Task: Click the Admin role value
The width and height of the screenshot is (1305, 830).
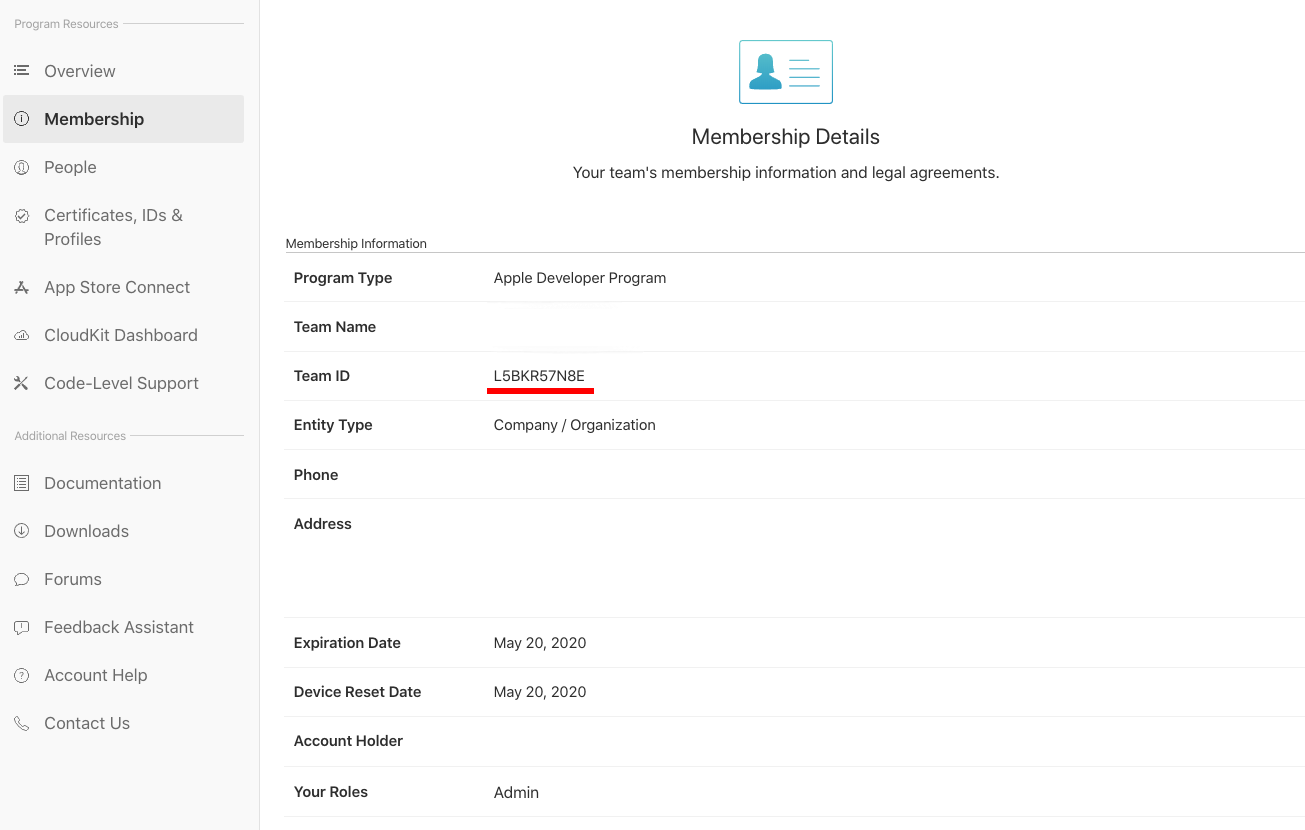Action: (516, 792)
